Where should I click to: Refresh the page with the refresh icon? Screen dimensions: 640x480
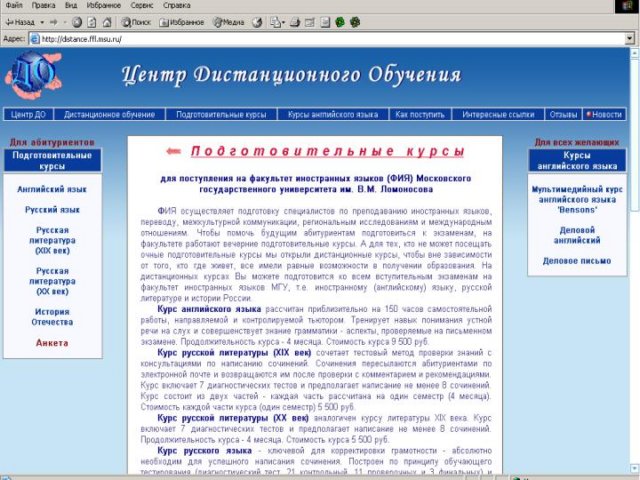[x=92, y=22]
